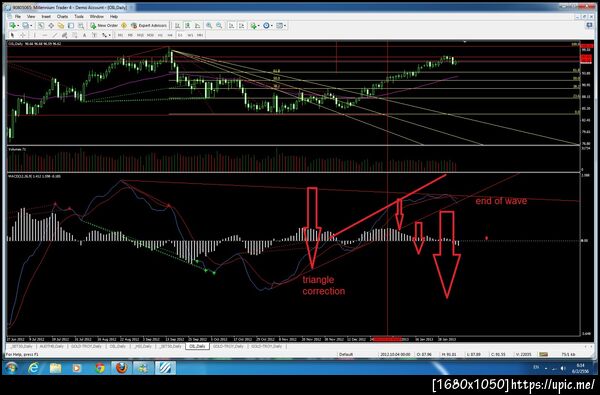Screen dimensions: 600x395
Task: Open the Insert menu
Action: (x=46, y=16)
